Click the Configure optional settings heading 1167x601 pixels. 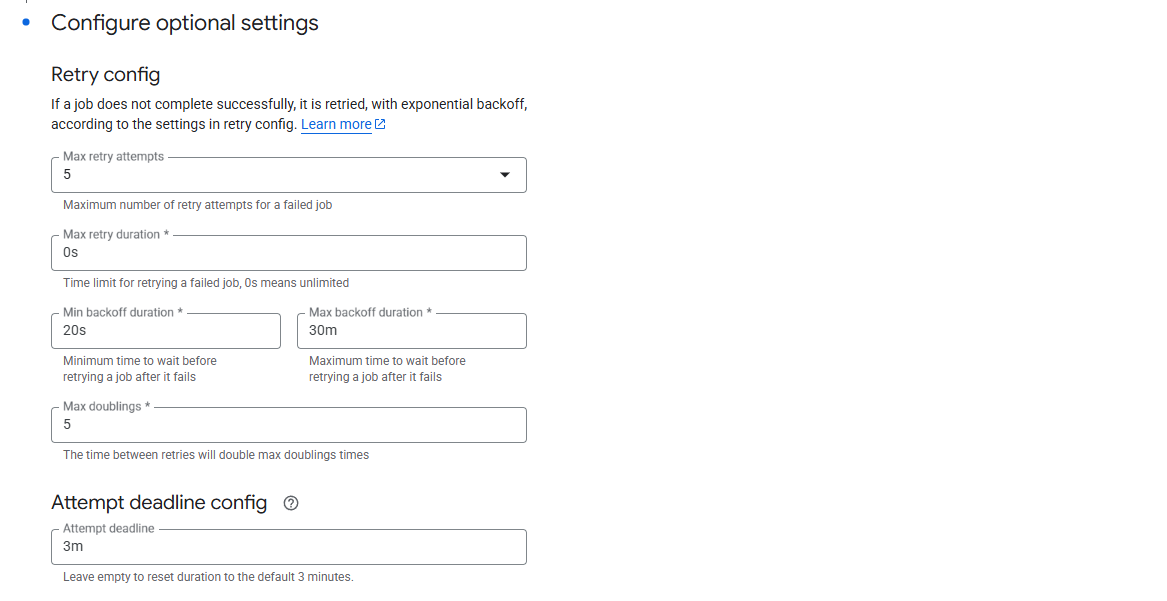pyautogui.click(x=185, y=23)
